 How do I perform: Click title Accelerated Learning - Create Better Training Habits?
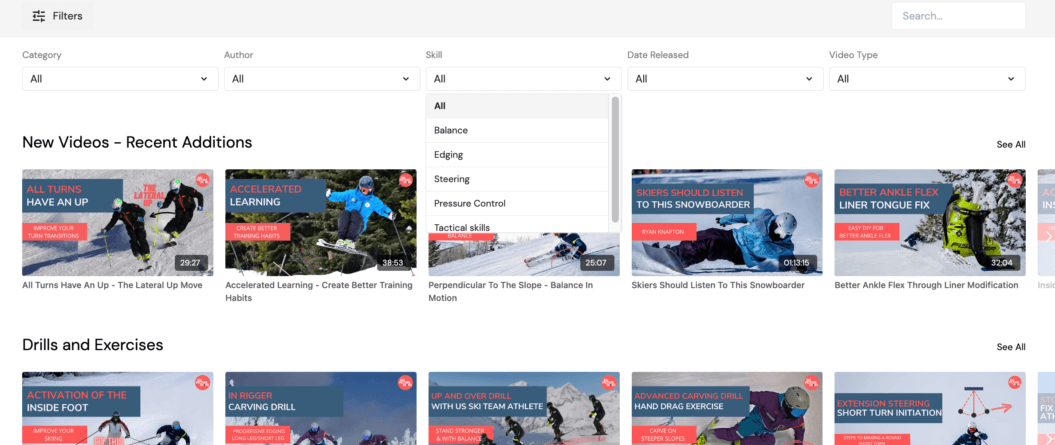[x=319, y=292]
